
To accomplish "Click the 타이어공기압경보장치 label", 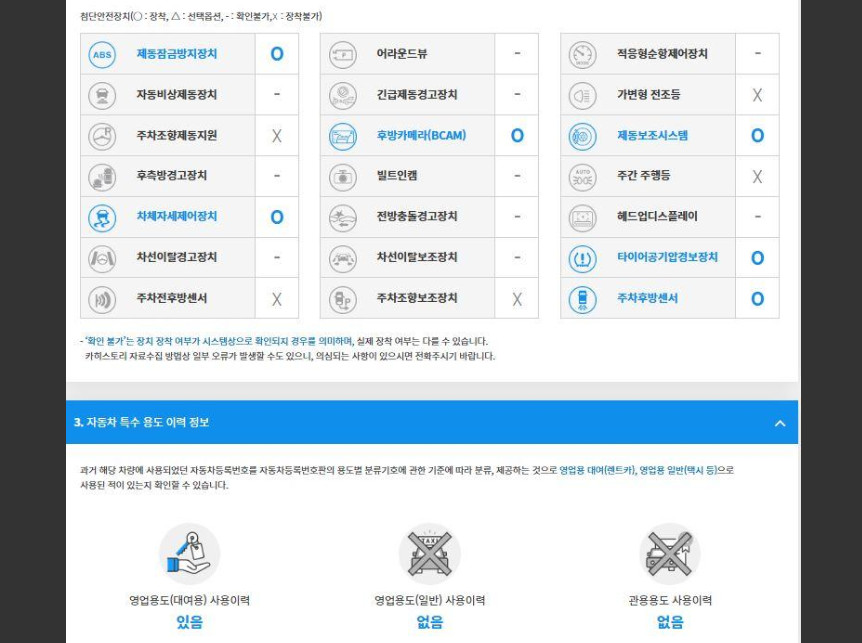I will (667, 257).
